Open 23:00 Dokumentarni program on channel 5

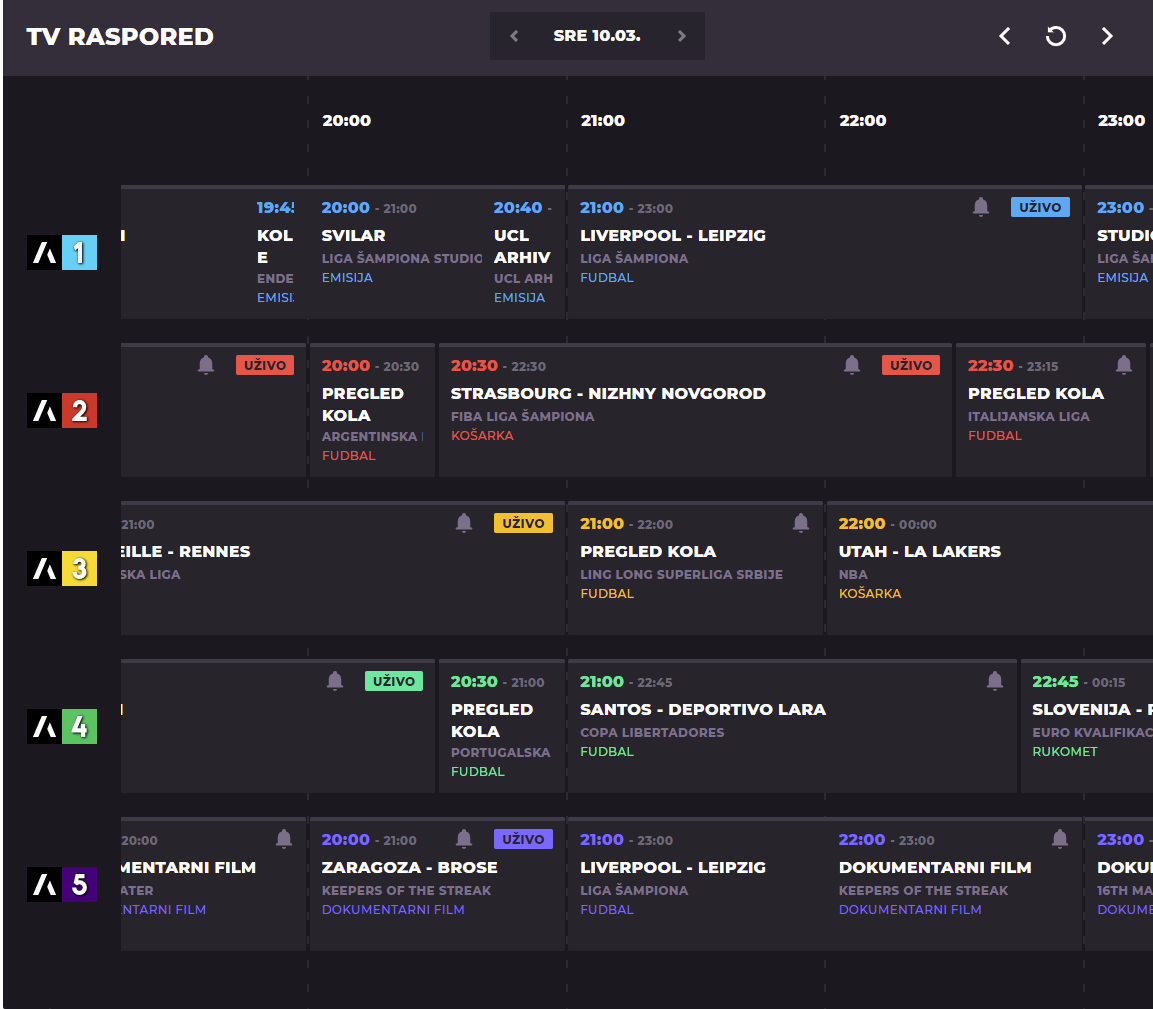pos(1118,885)
